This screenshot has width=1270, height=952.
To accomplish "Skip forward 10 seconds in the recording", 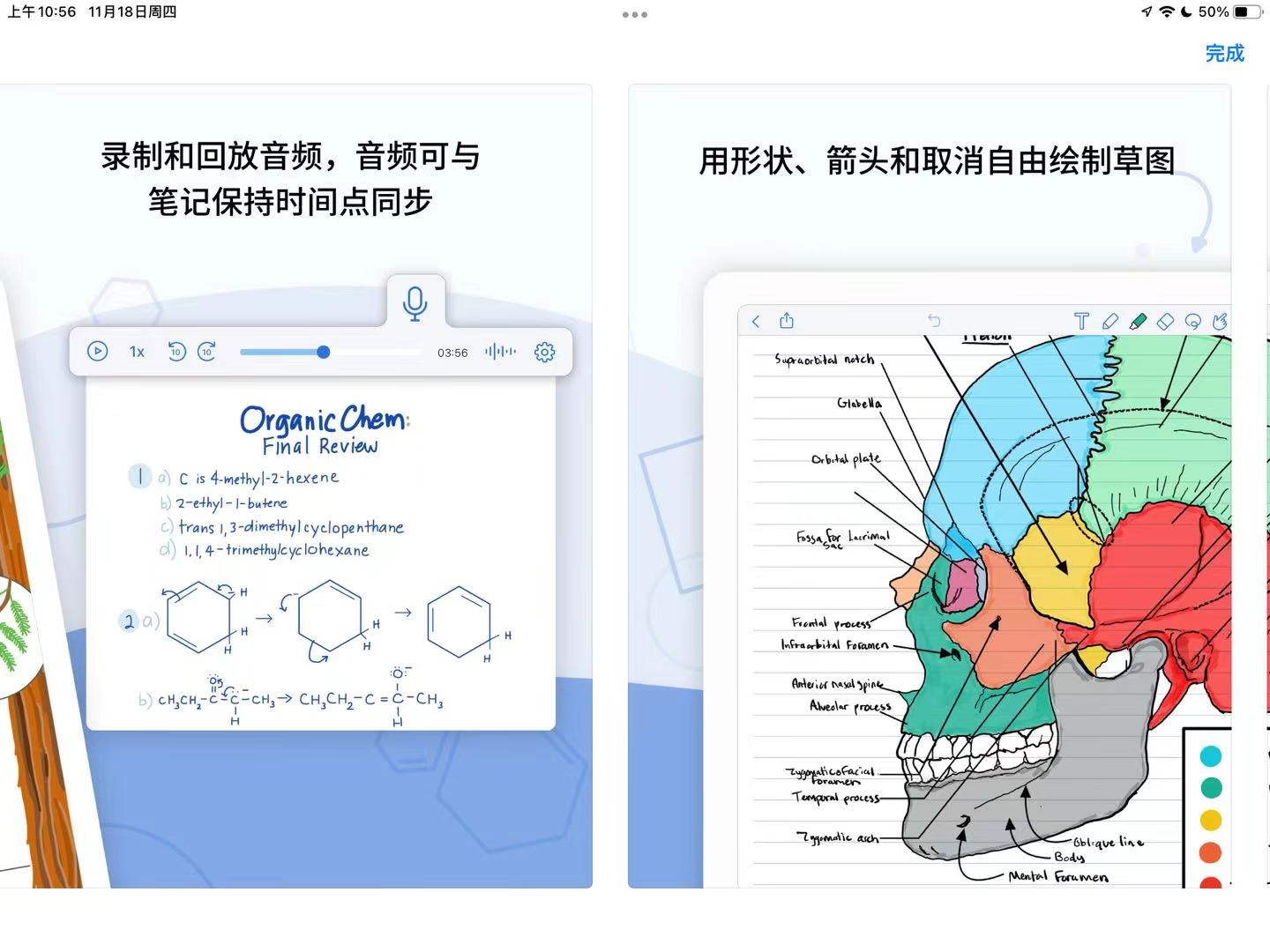I will coord(206,351).
